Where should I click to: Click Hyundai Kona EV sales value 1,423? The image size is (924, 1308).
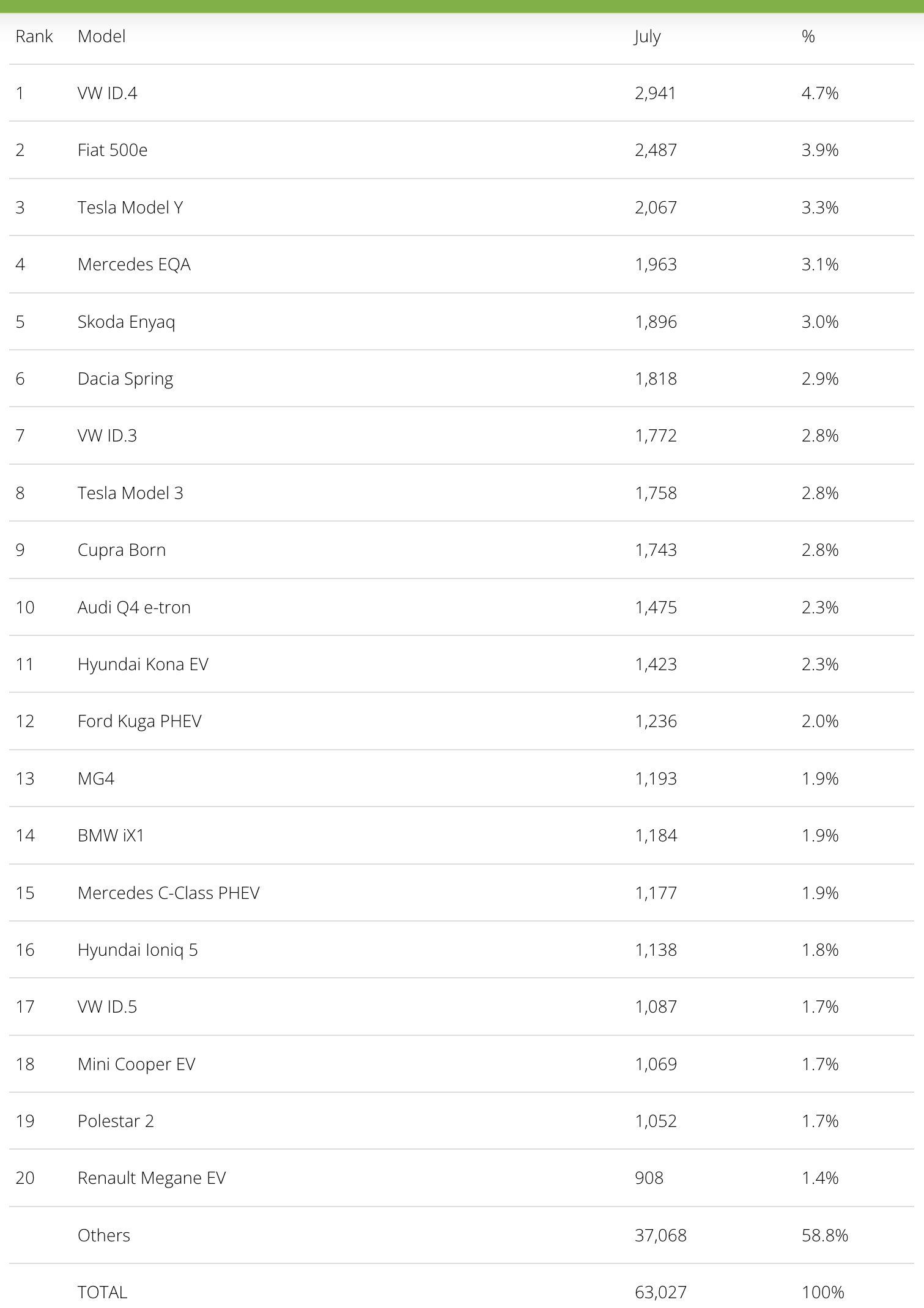[x=656, y=664]
